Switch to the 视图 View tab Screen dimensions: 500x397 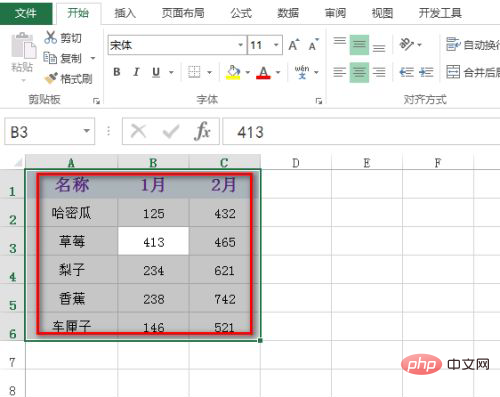pyautogui.click(x=382, y=13)
